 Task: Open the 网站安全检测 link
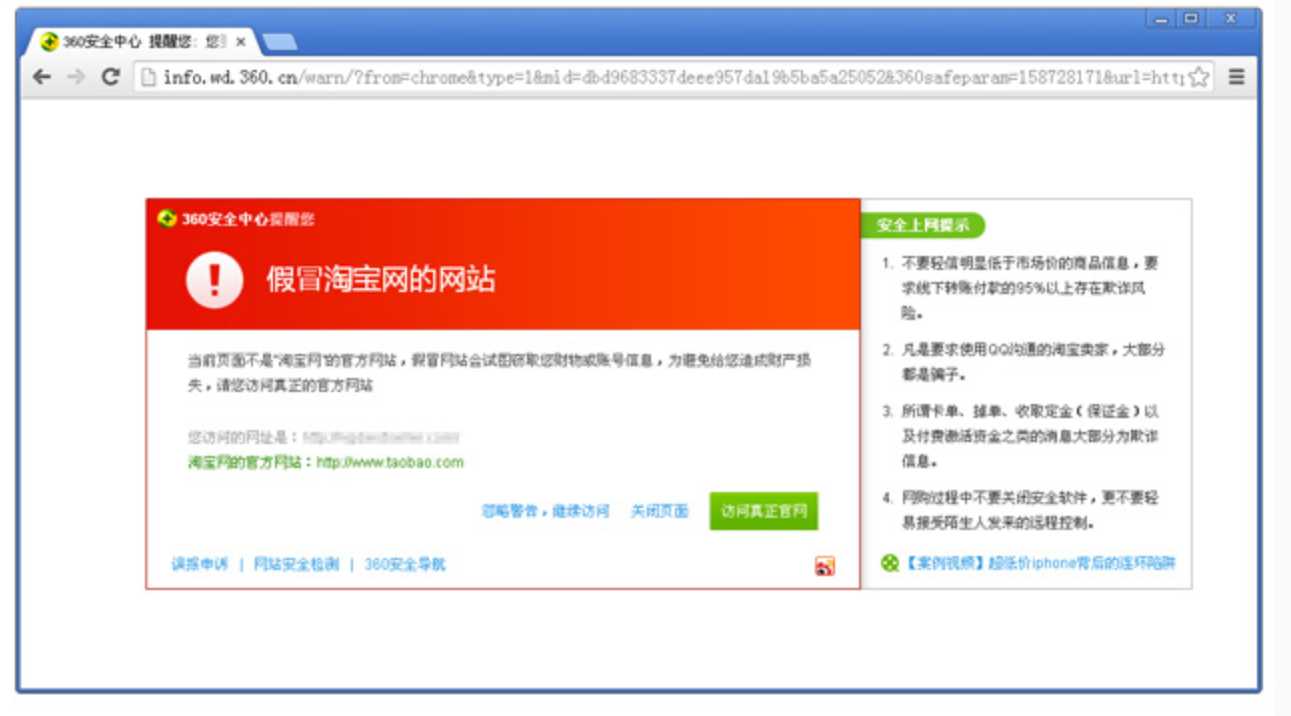[296, 564]
